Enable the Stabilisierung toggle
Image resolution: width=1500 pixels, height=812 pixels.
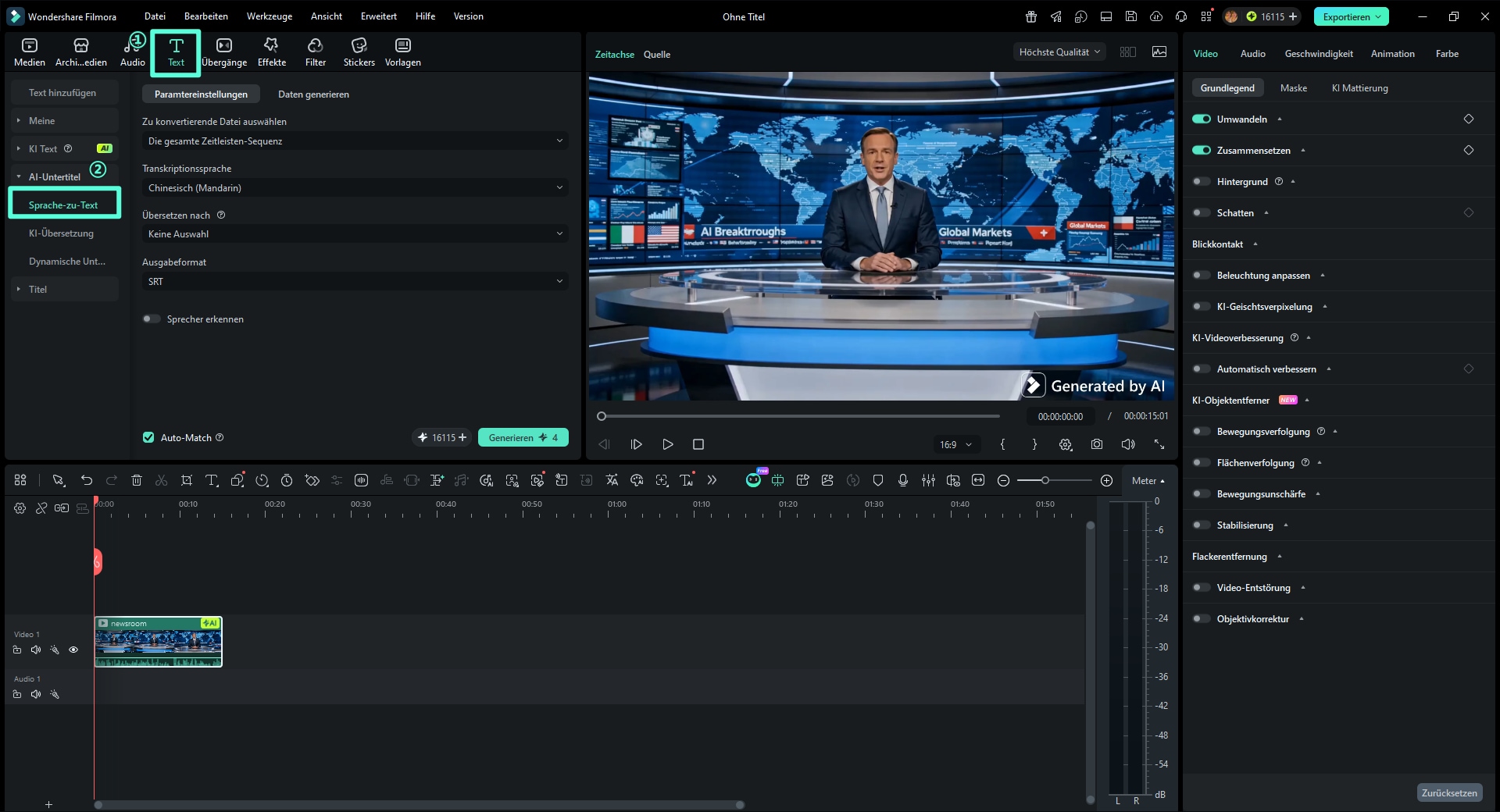[1202, 525]
